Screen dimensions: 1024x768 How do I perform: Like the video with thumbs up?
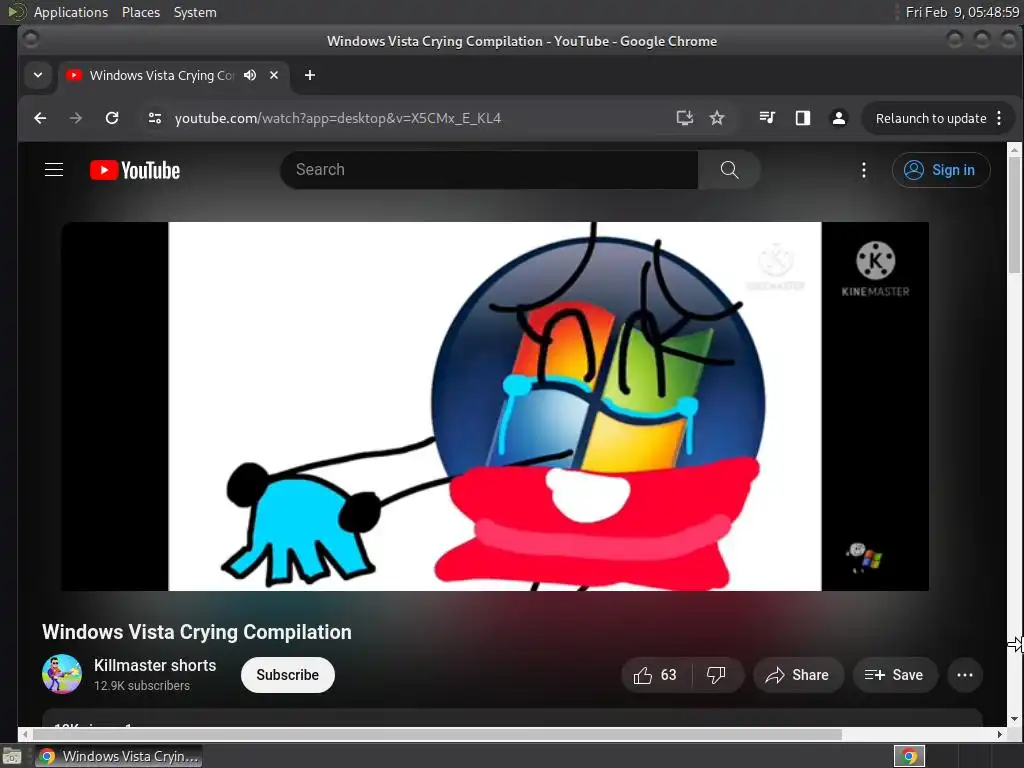[656, 675]
